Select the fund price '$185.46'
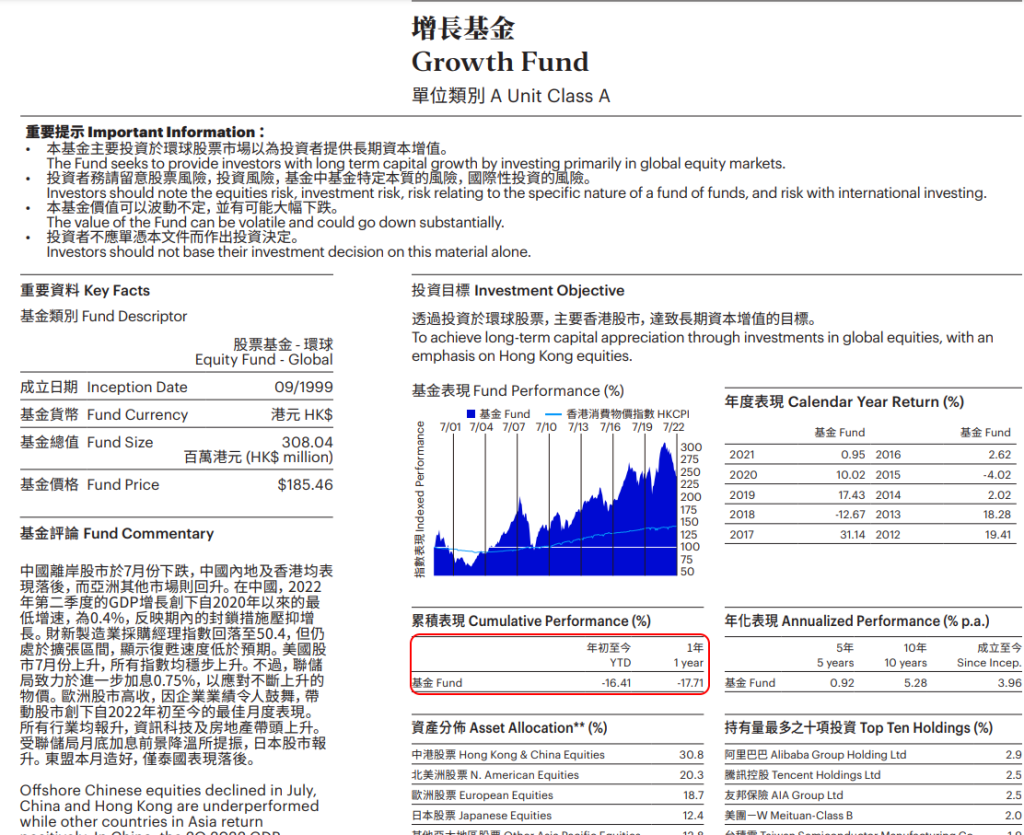Image resolution: width=1024 pixels, height=835 pixels. click(305, 484)
